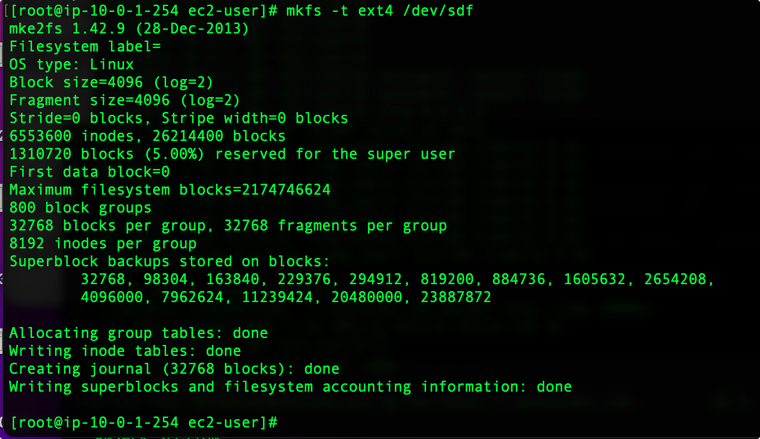
Task: Click the Allocating group tables: done line
Action: [138, 332]
